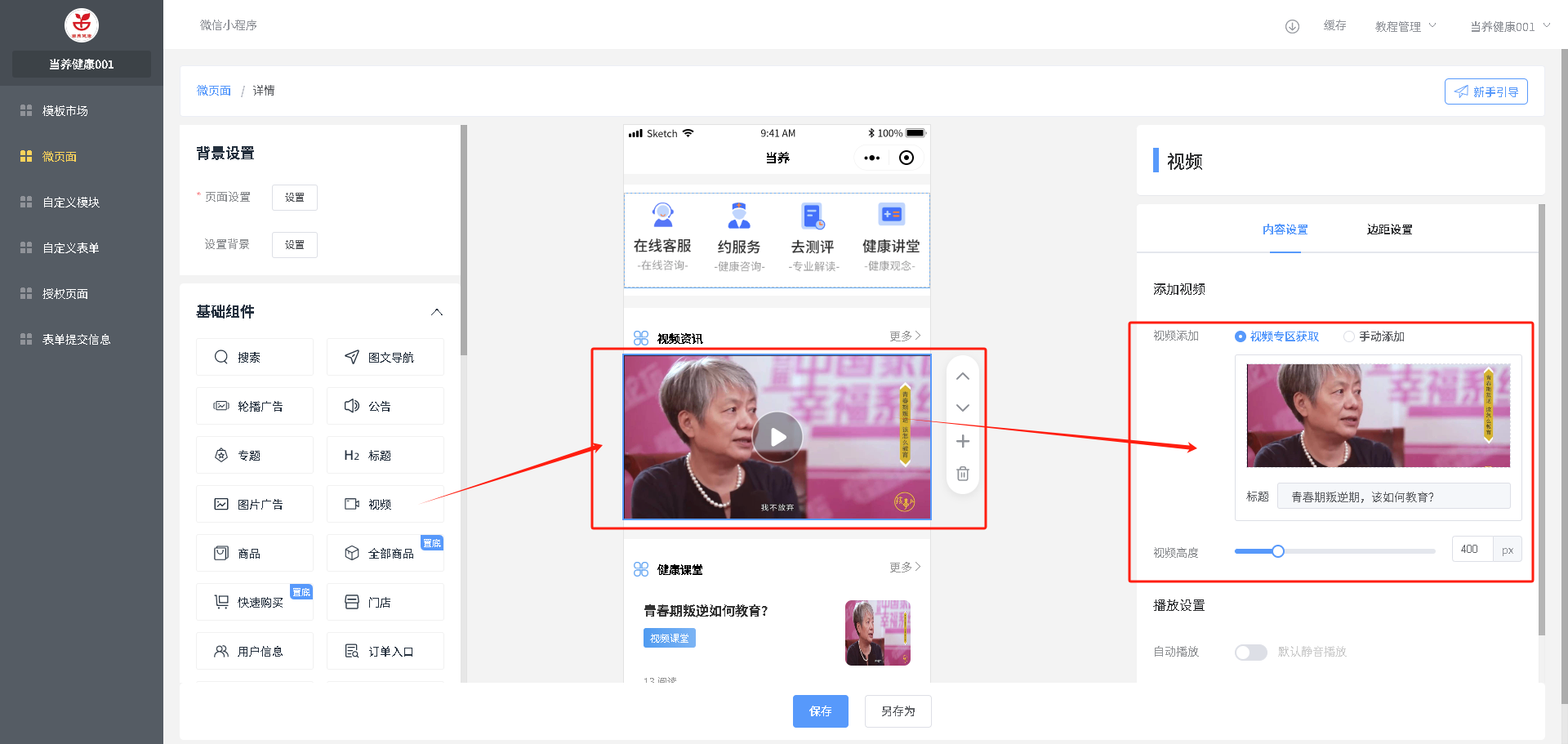Image resolution: width=1568 pixels, height=744 pixels.
Task: Select 手动添加 radio option
Action: click(x=1349, y=336)
